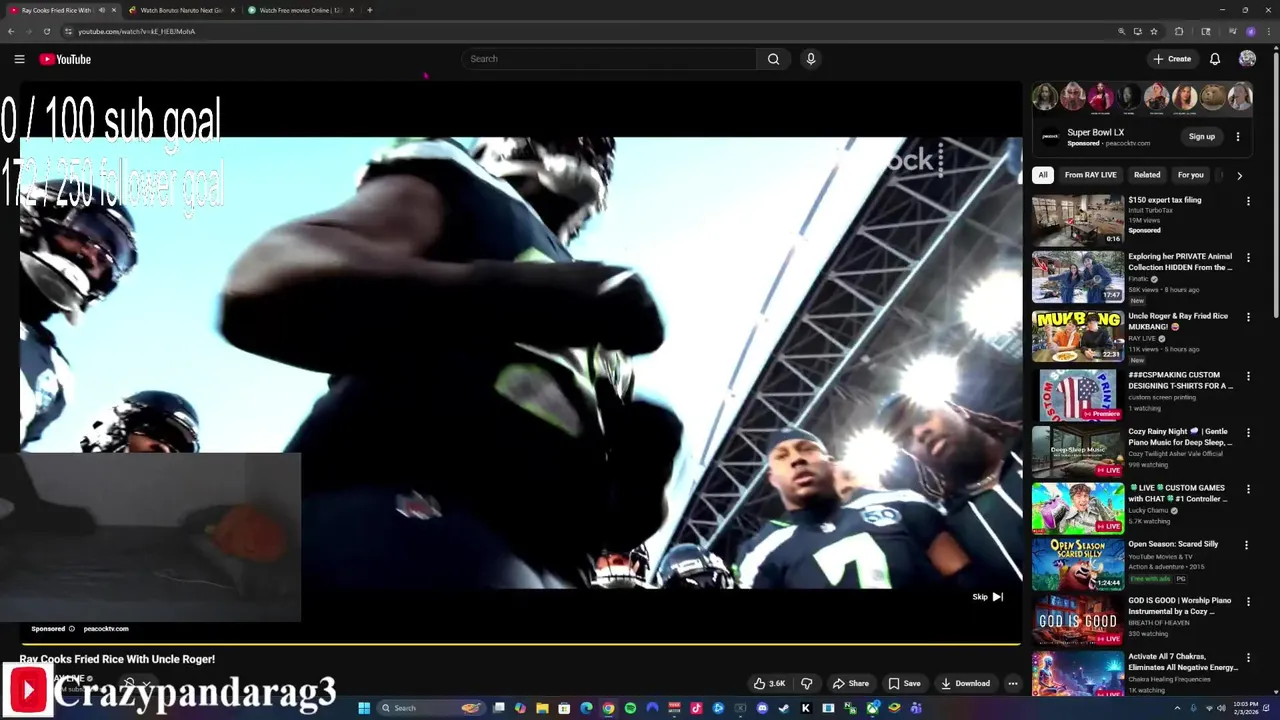This screenshot has width=1280, height=720.
Task: Open the account avatar menu
Action: click(x=1247, y=59)
